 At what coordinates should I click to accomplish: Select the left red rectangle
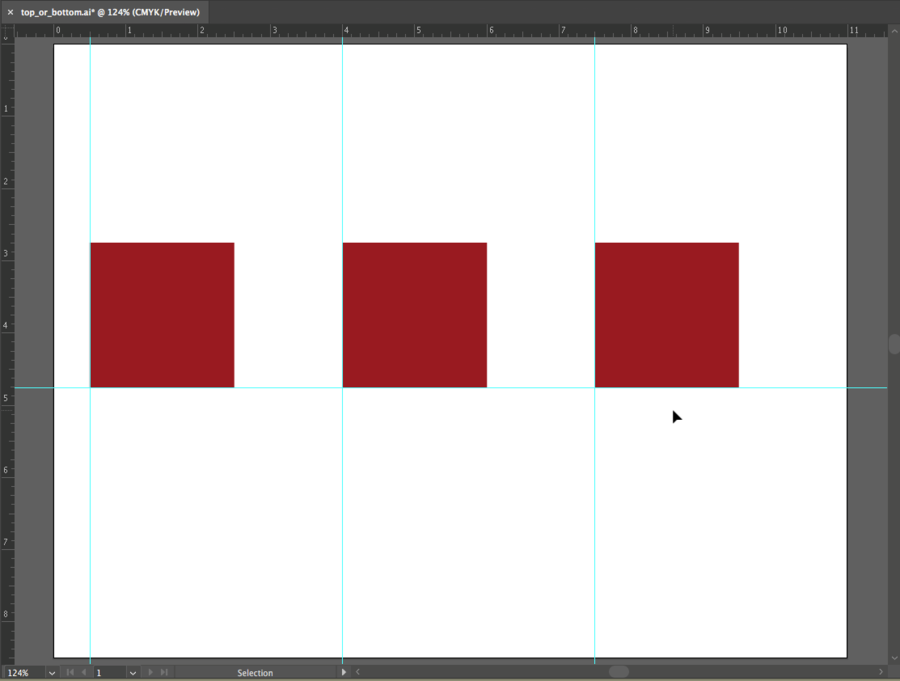[162, 315]
